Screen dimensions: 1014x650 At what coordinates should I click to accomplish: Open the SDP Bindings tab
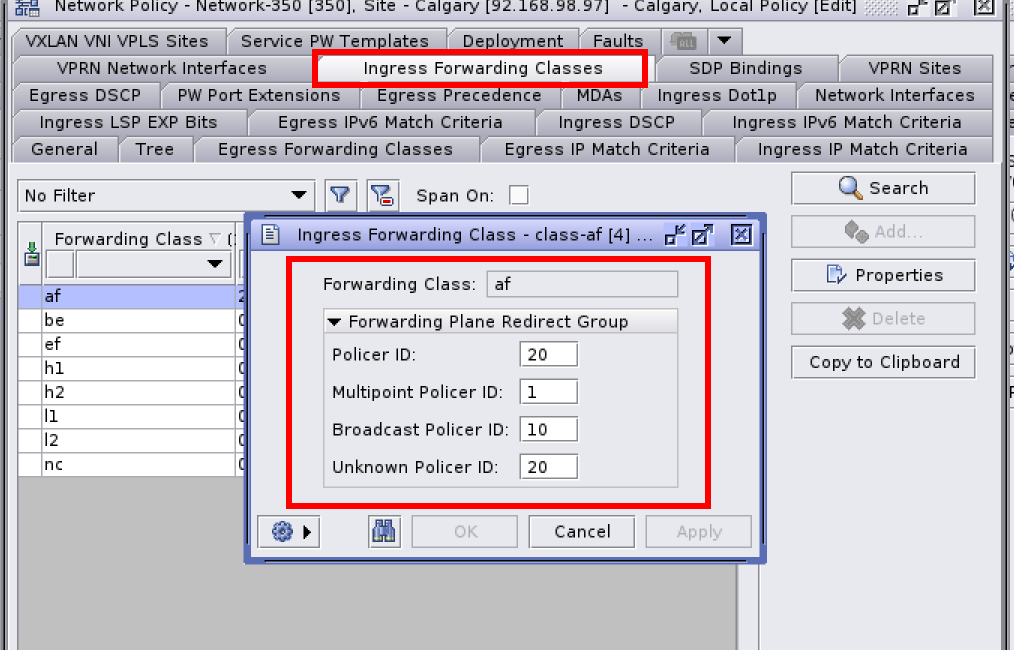[745, 68]
